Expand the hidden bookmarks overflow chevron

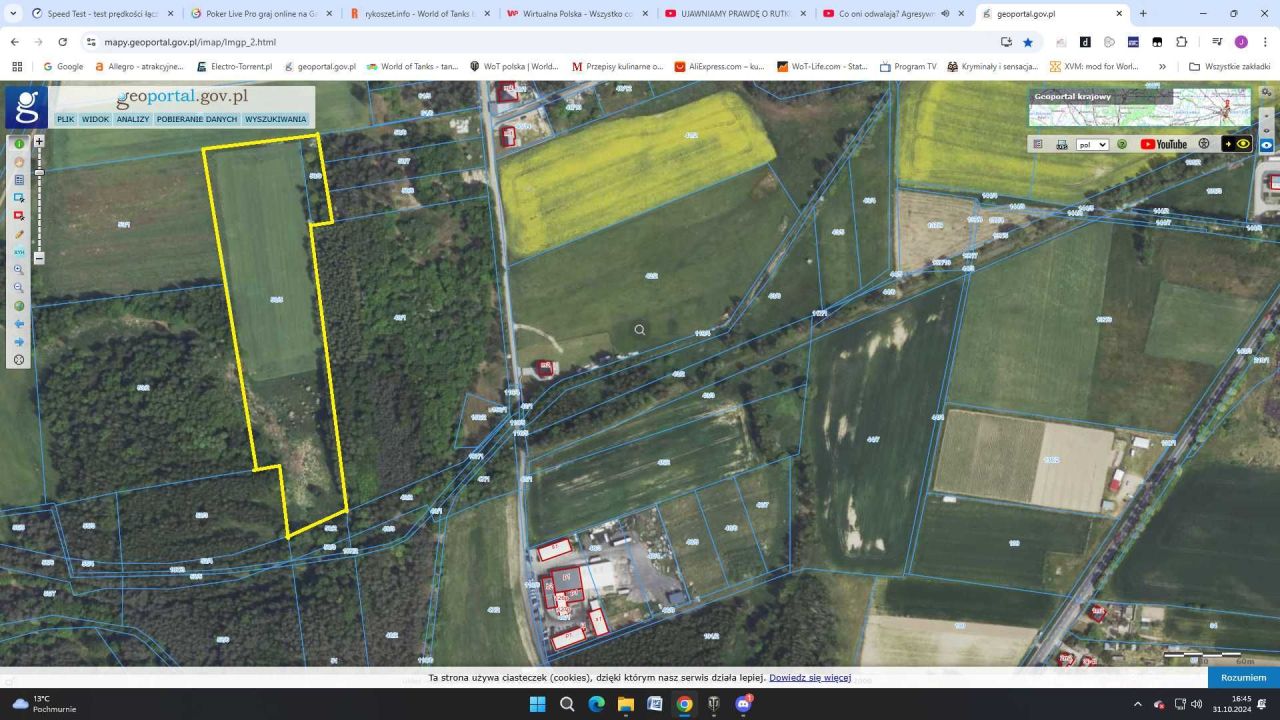[x=1162, y=67]
